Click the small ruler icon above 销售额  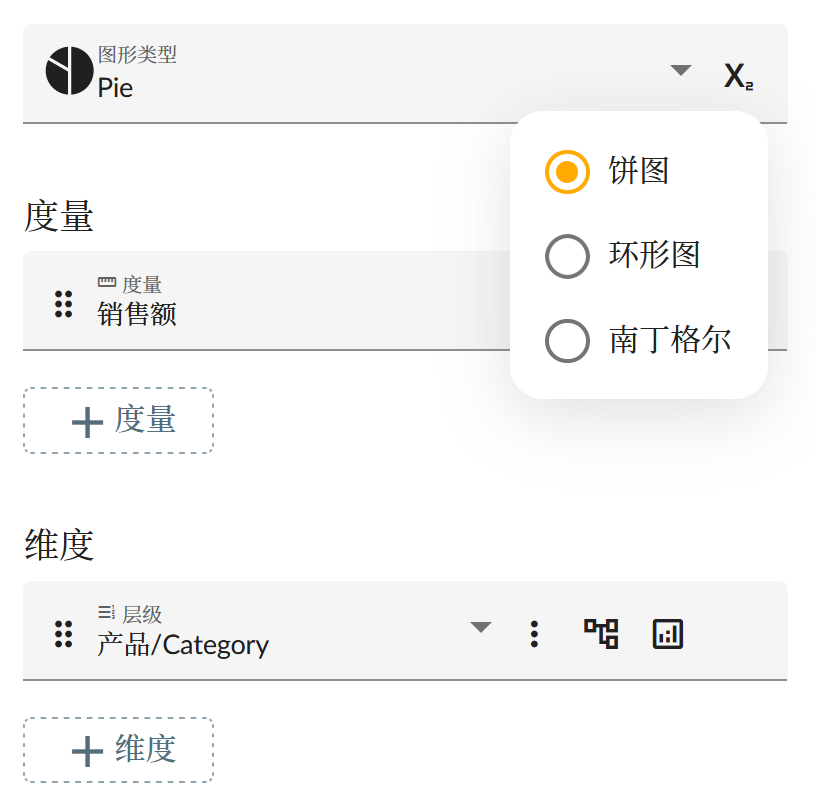pyautogui.click(x=107, y=284)
